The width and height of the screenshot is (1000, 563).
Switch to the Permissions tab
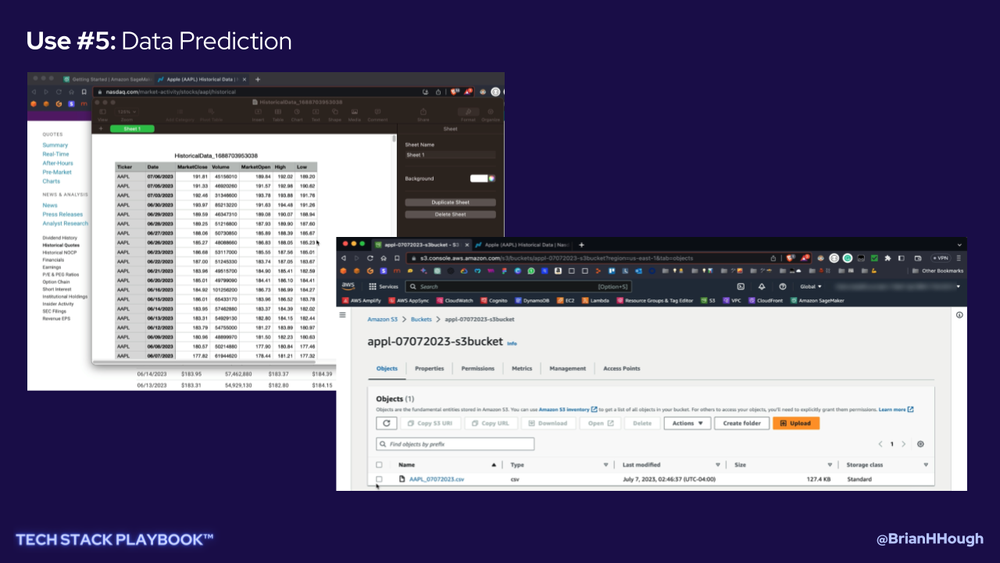[478, 369]
